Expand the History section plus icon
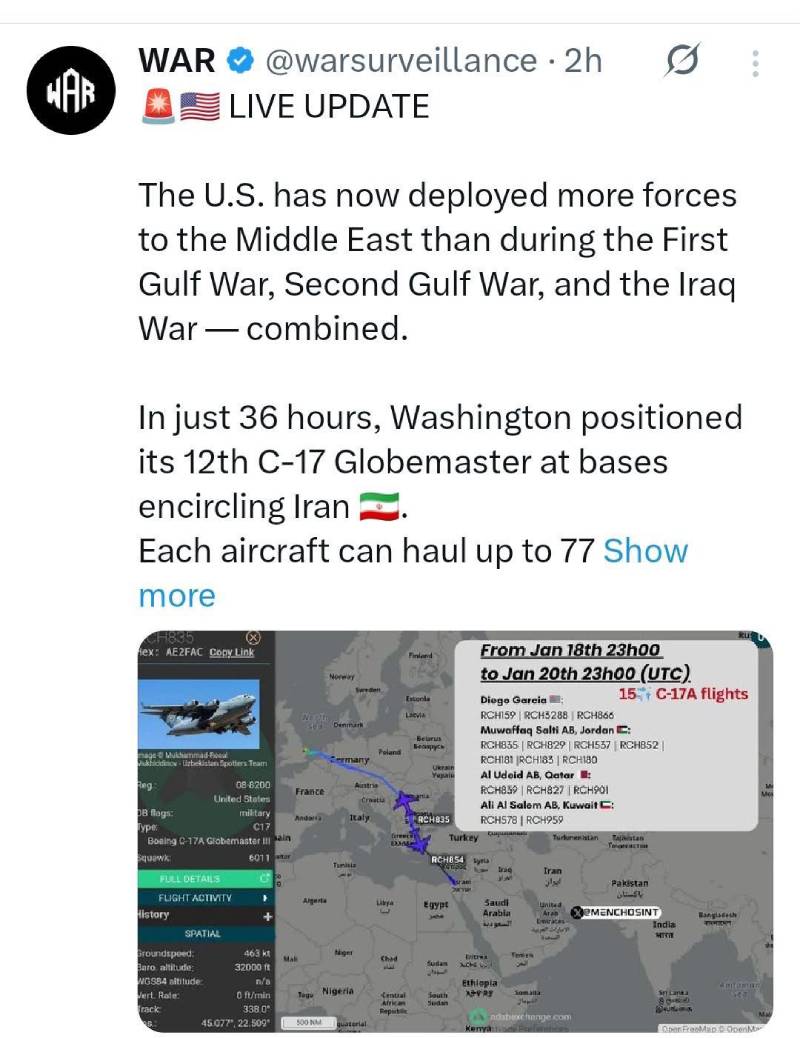Image resolution: width=800 pixels, height=1038 pixels. pos(267,915)
